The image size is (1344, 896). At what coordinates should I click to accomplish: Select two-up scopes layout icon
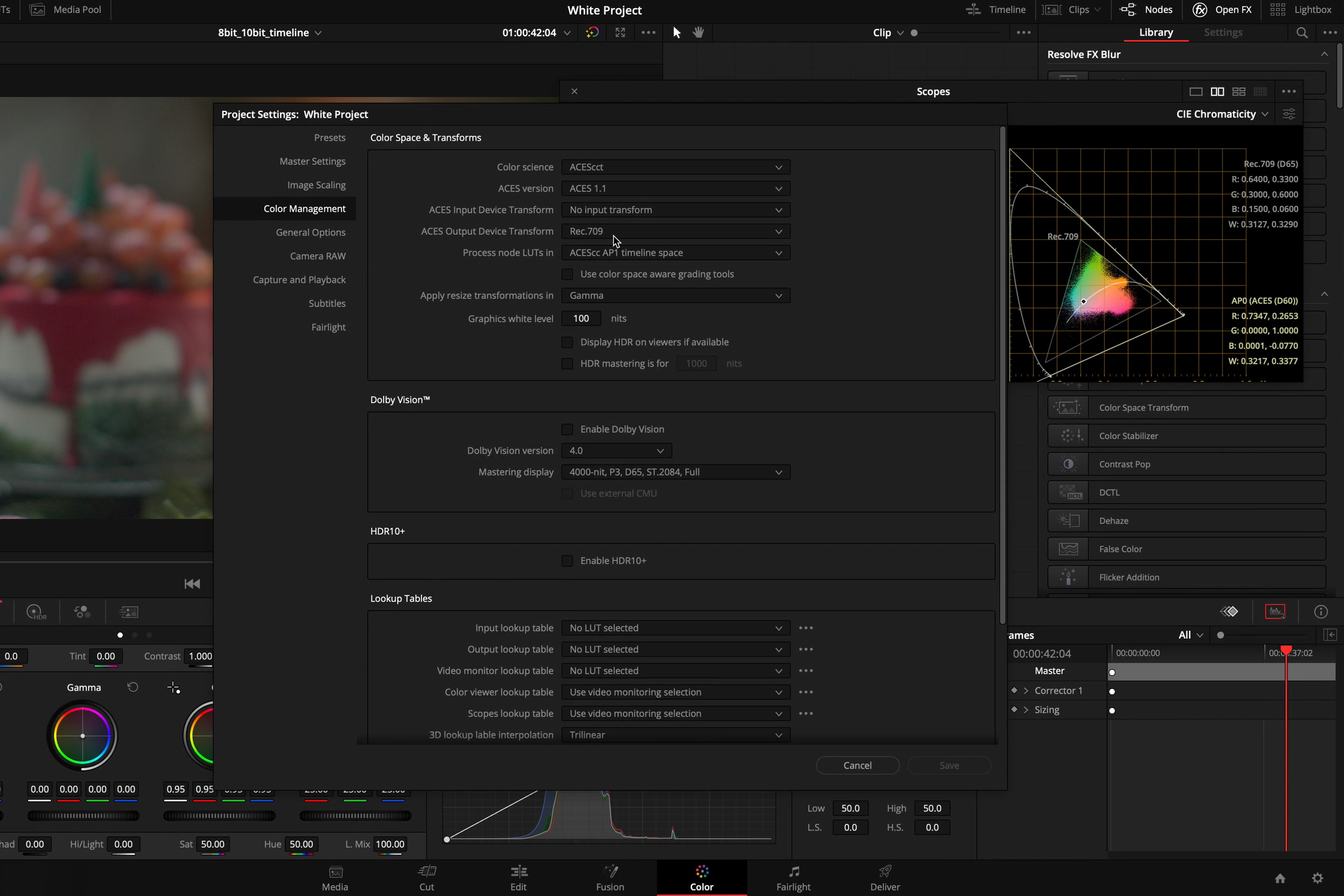pos(1217,91)
